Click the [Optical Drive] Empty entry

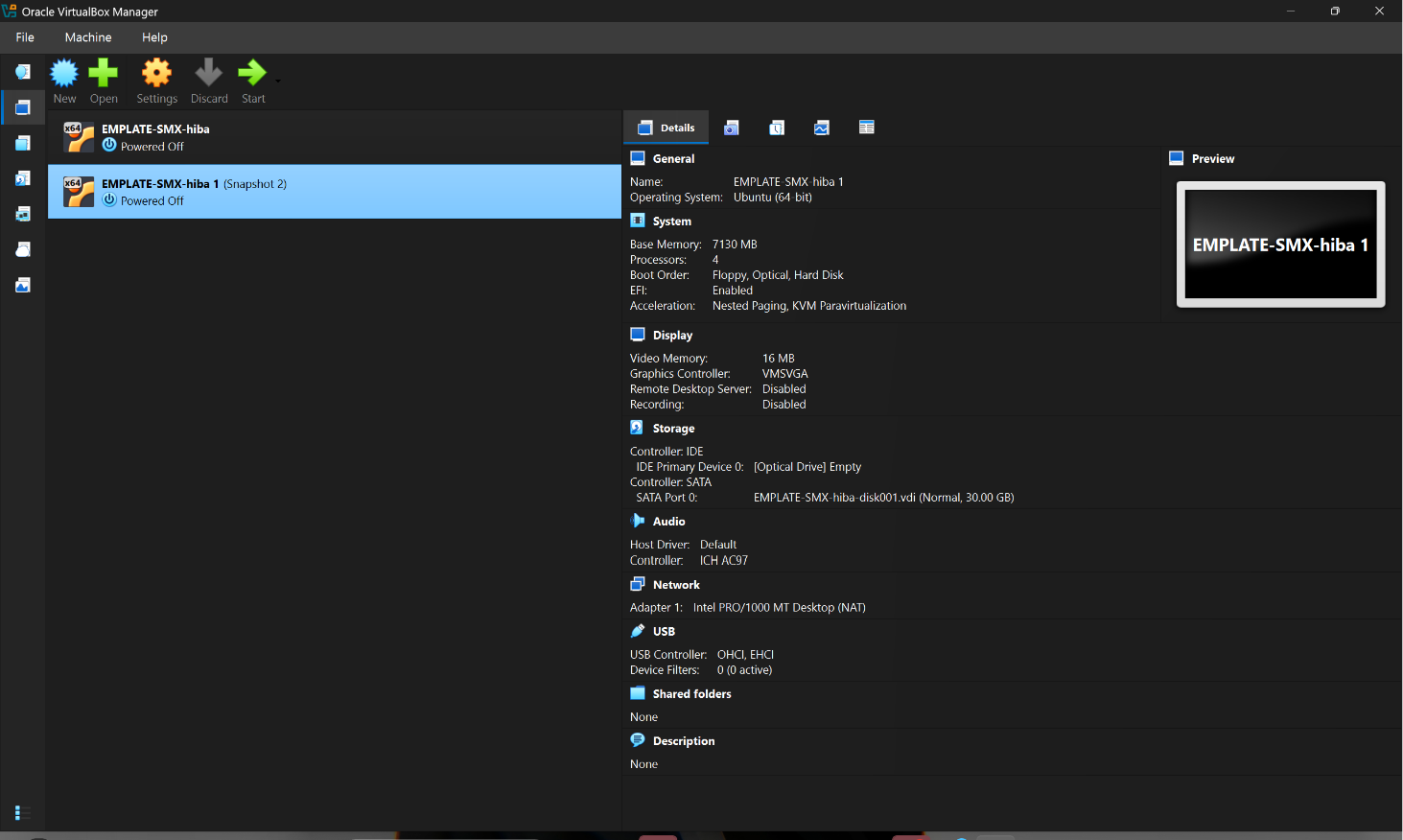click(x=807, y=467)
